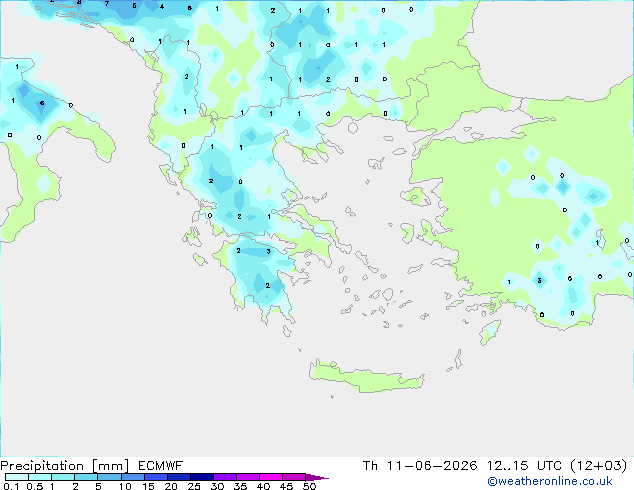Click the bright magenta swatch between 40 and 45
This screenshot has height=490, width=634.
(x=271, y=477)
